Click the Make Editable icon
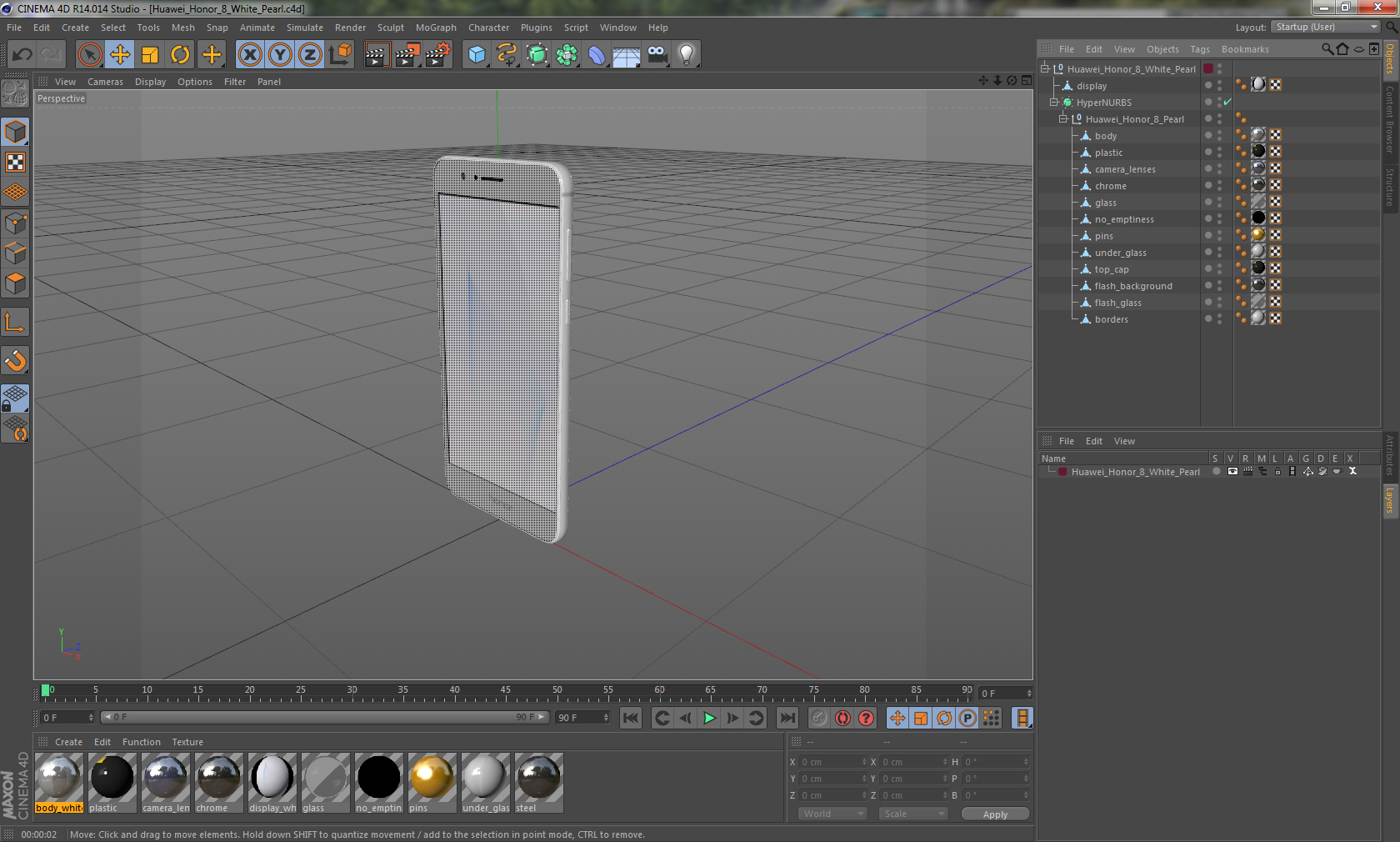Screen dimensions: 1400x842 click(15, 93)
